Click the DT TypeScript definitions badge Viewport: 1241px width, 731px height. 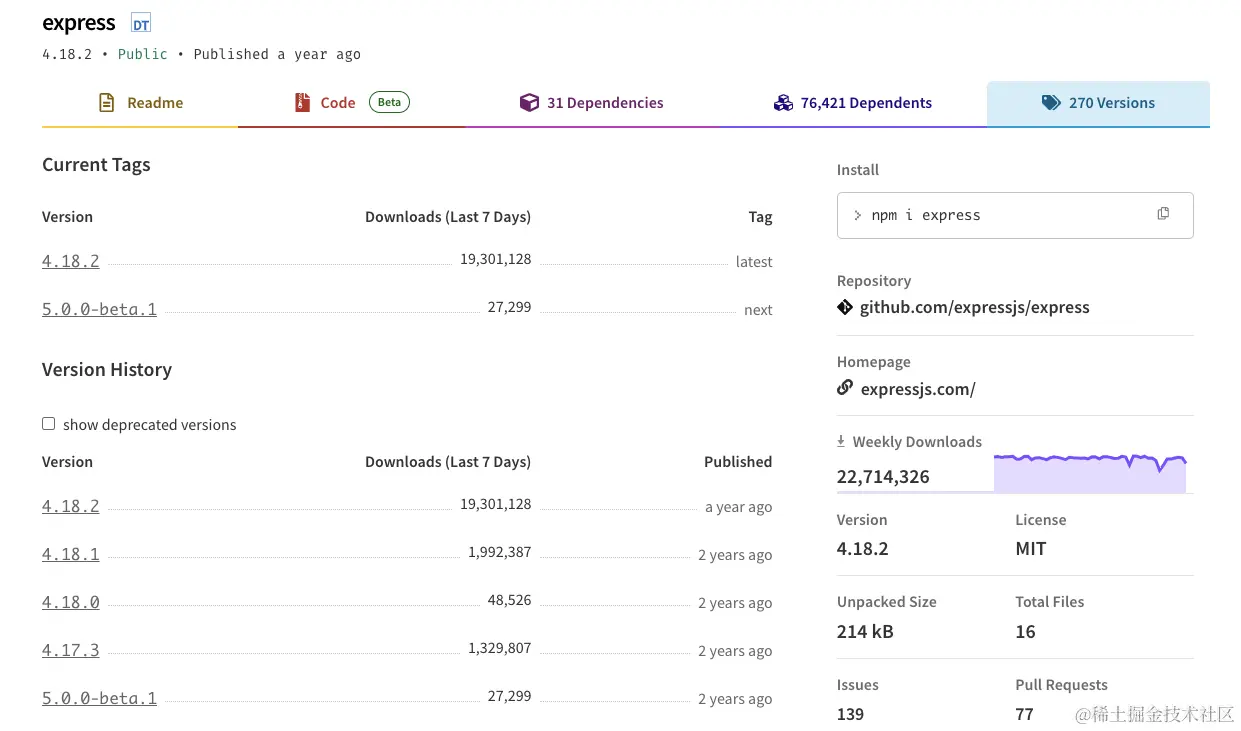141,24
